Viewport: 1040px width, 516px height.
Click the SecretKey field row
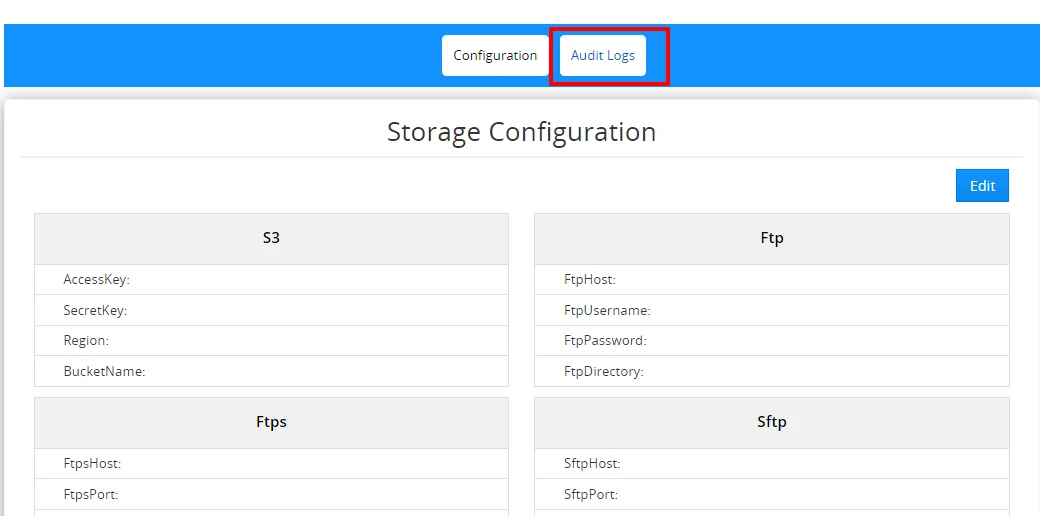[x=271, y=311]
